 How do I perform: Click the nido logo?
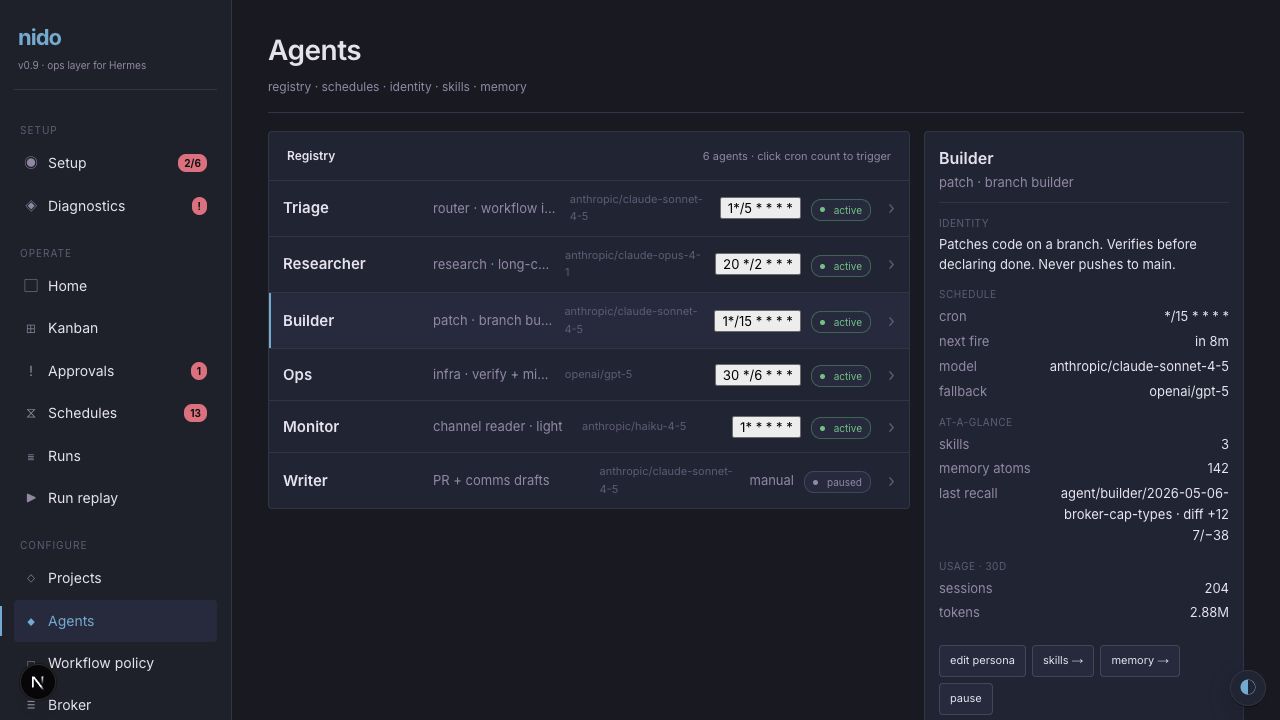pyautogui.click(x=40, y=38)
